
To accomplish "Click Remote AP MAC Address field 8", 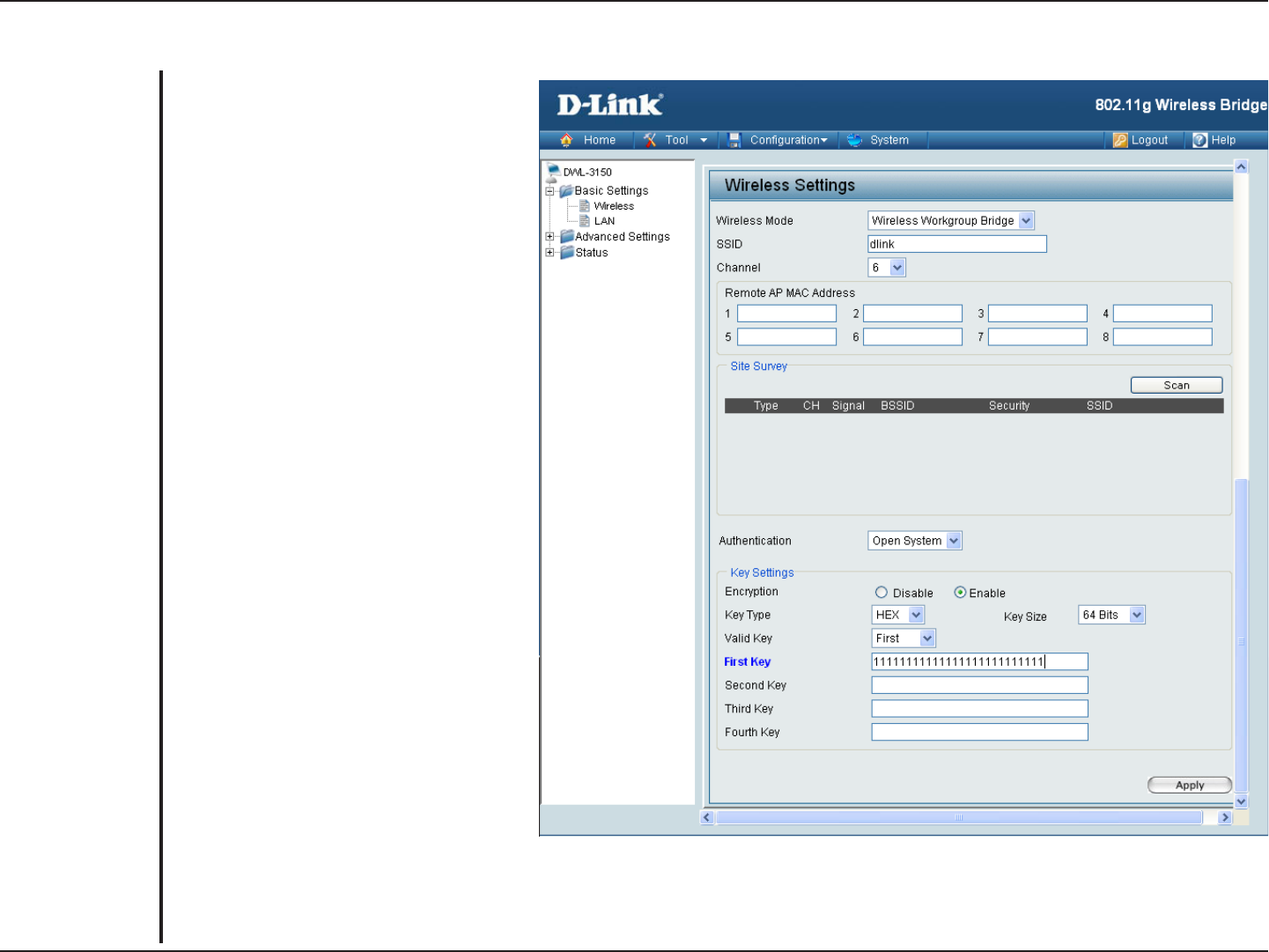I will click(x=1162, y=337).
